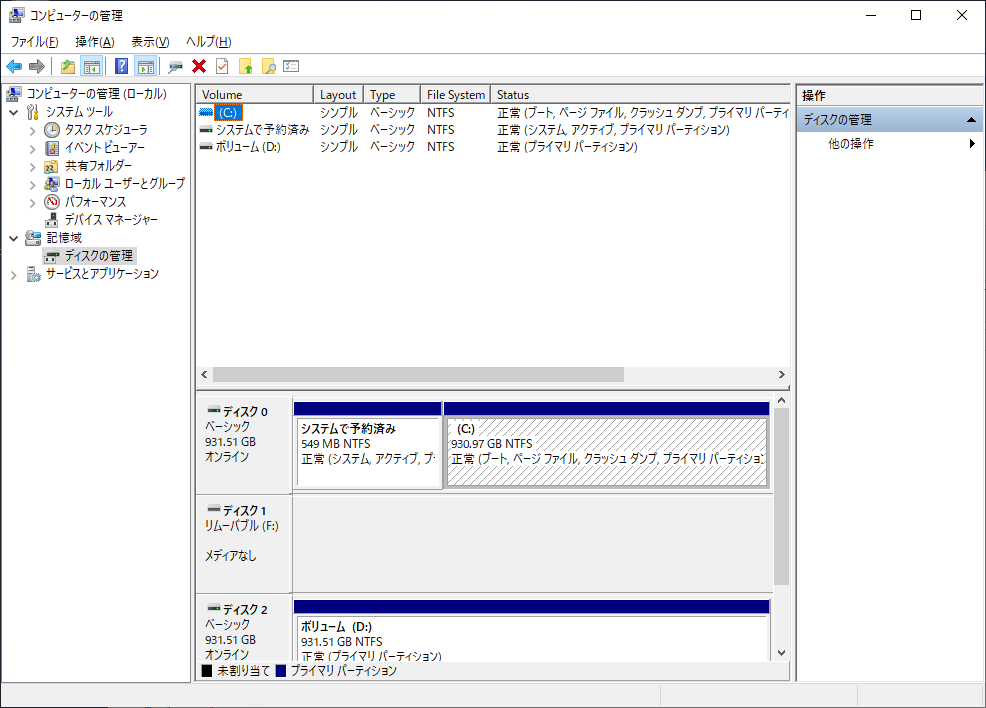This screenshot has height=708, width=986.
Task: Open the 表示(V) menu
Action: [150, 42]
